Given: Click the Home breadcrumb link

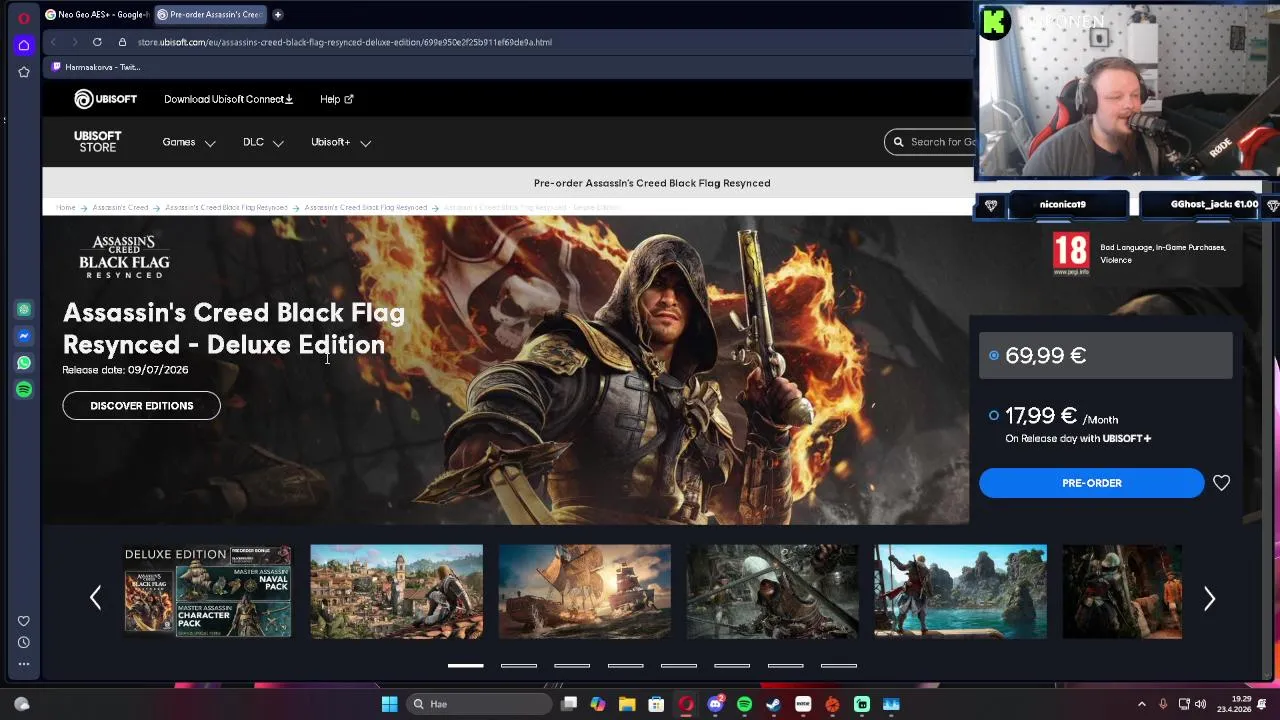Looking at the screenshot, I should 66,207.
